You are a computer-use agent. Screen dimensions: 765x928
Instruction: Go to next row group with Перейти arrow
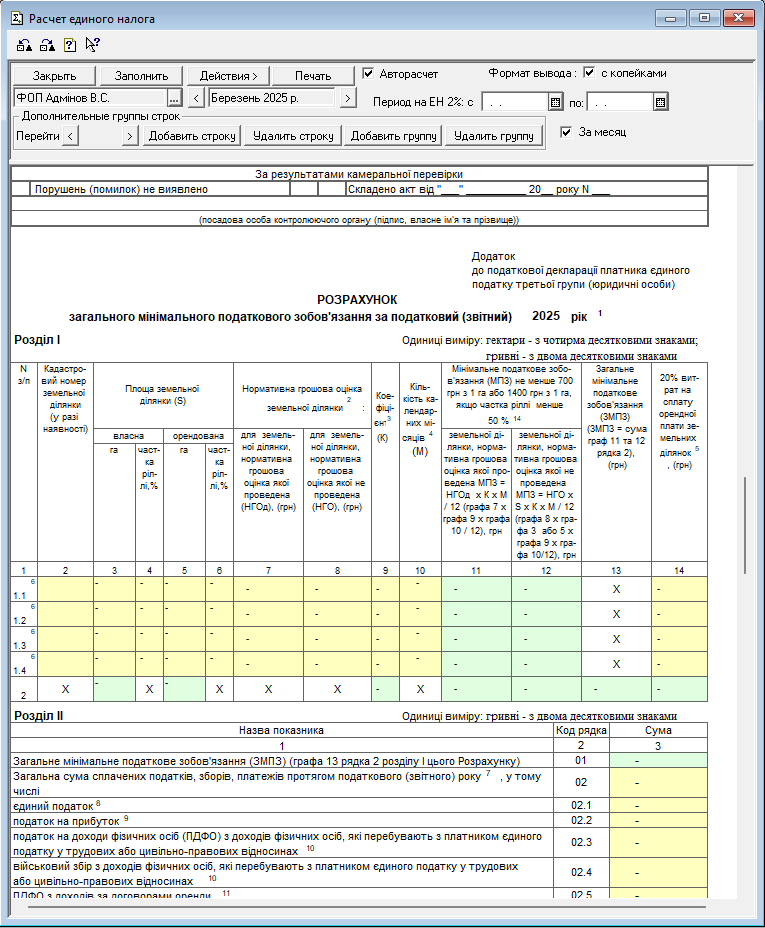(130, 136)
